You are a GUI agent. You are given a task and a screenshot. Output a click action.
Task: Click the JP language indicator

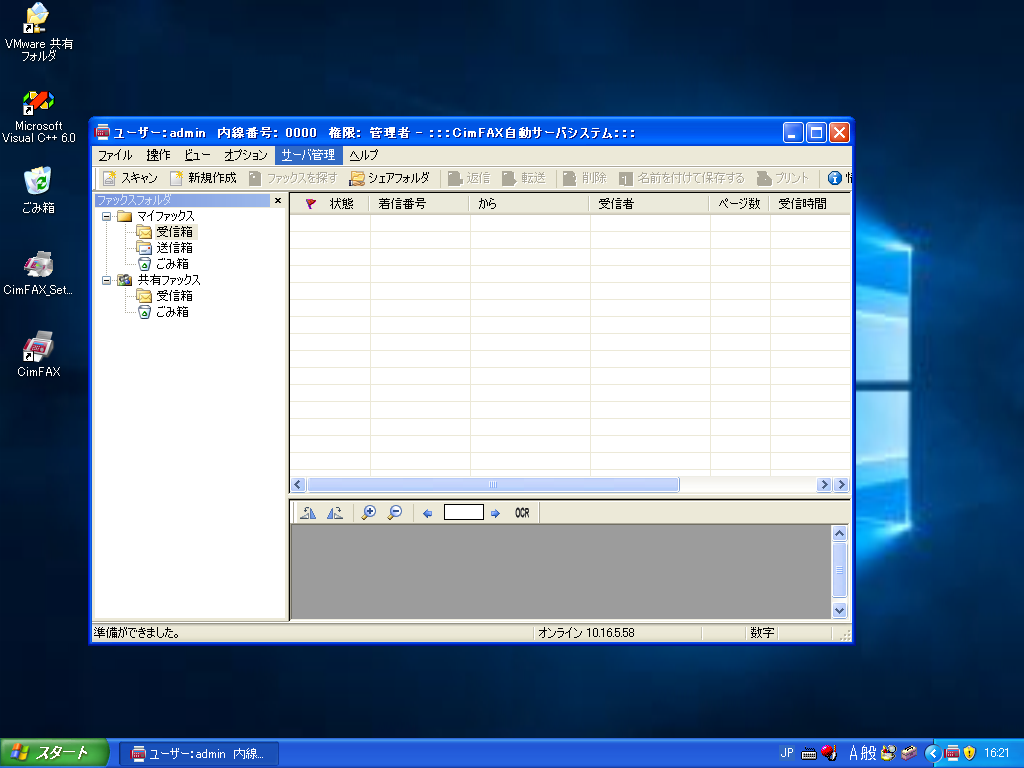[x=787, y=753]
